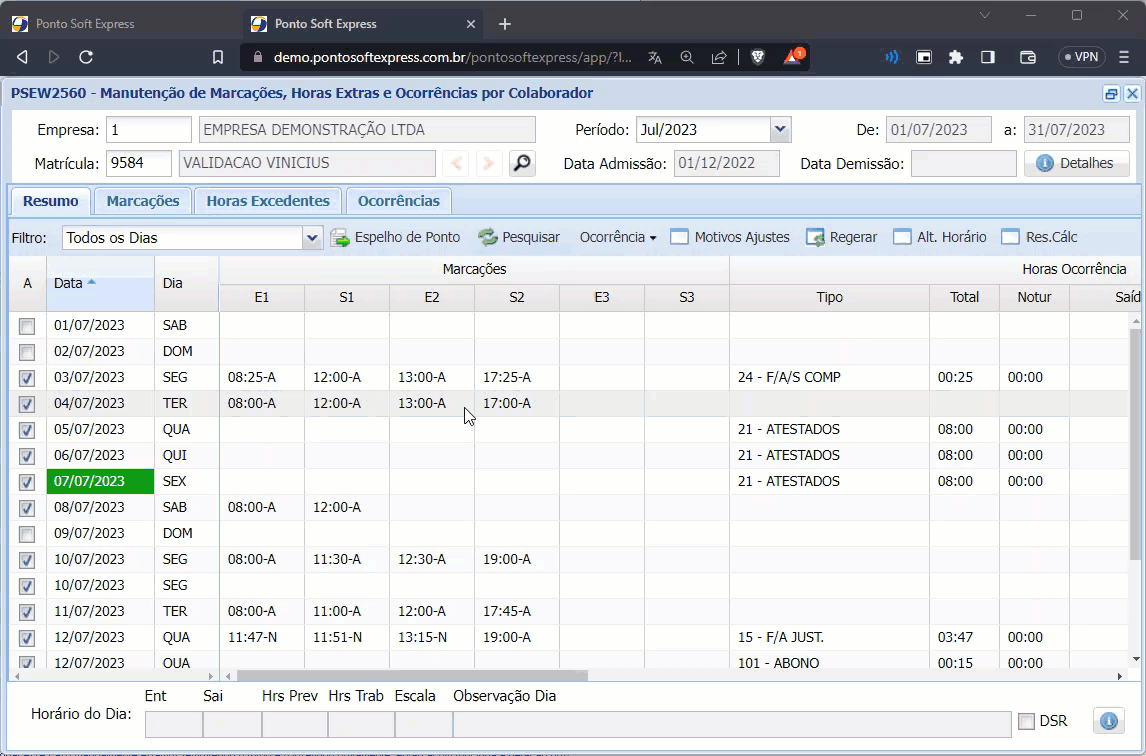Click the info icon next to DSR
Viewport: 1146px width, 756px height.
click(x=1107, y=720)
